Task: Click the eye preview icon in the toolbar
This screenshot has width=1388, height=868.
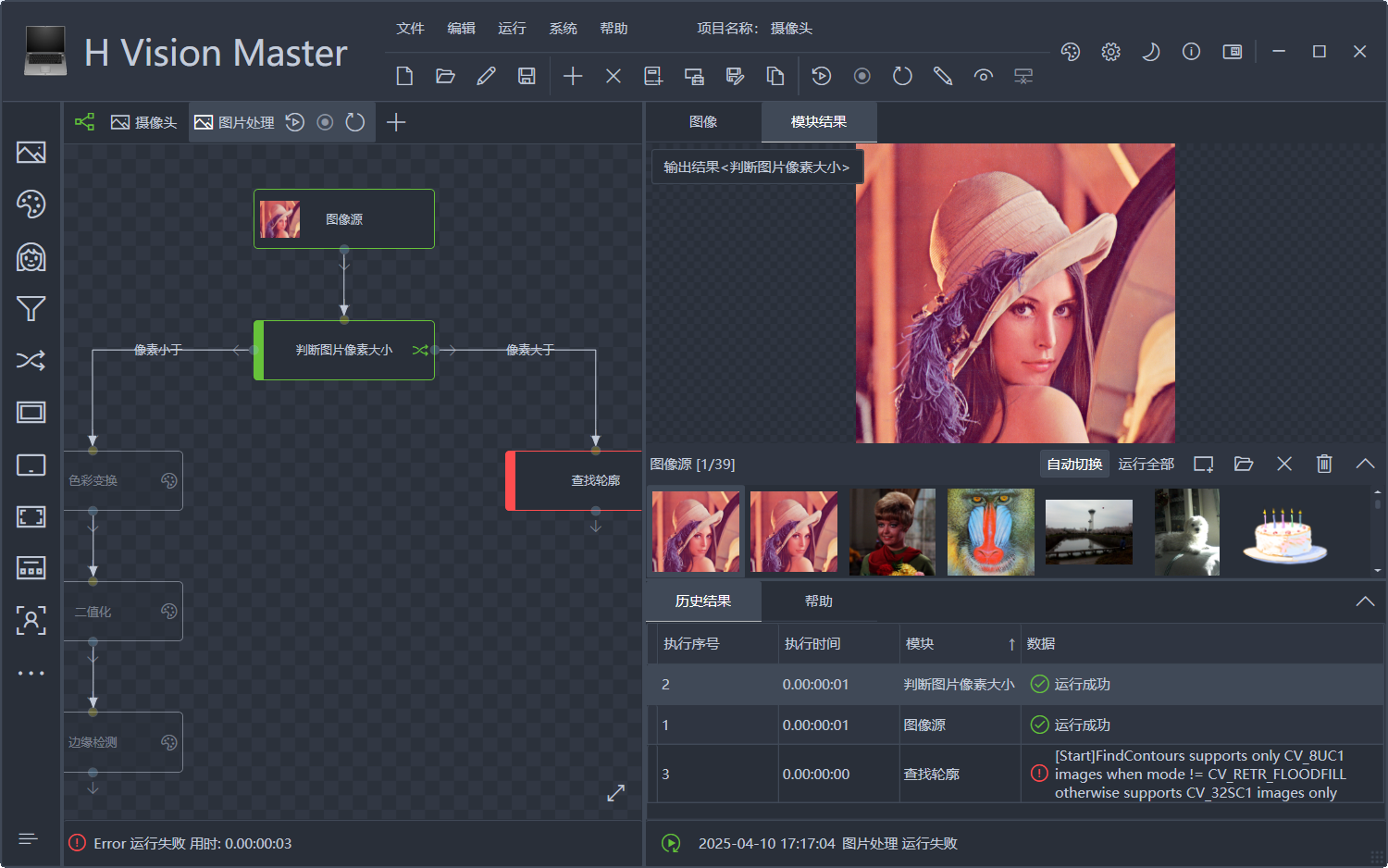Action: click(x=984, y=76)
